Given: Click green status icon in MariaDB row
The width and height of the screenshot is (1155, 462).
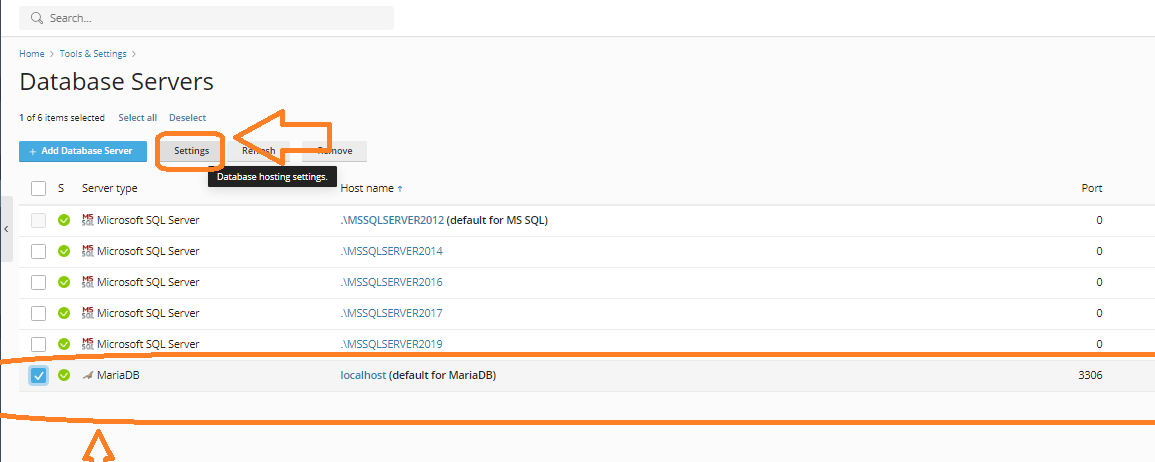Looking at the screenshot, I should pos(64,376).
